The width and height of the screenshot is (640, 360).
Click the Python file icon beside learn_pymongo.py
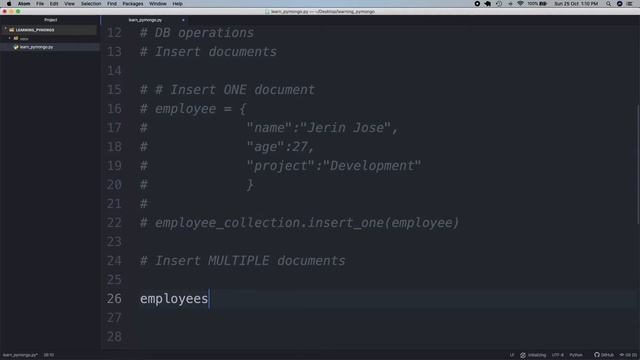click(16, 47)
